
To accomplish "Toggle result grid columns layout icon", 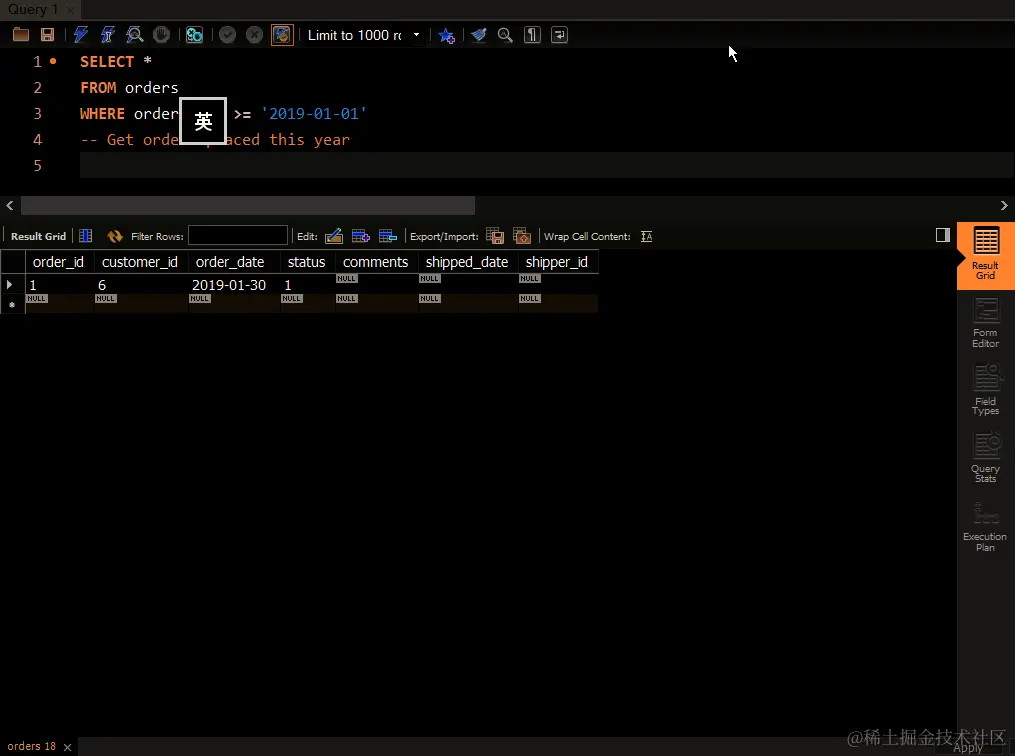I will tap(85, 236).
